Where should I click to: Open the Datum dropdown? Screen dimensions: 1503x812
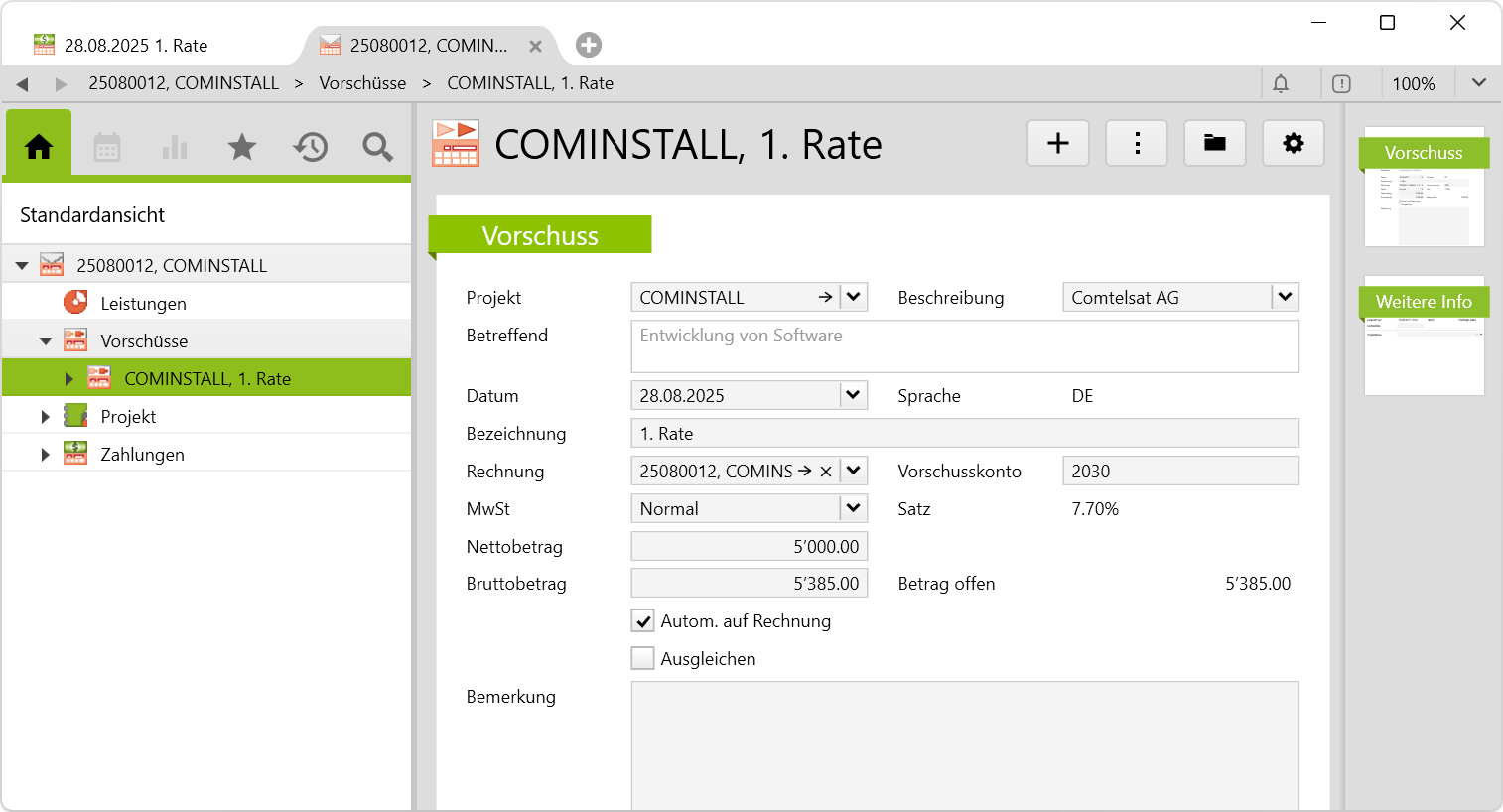point(853,395)
